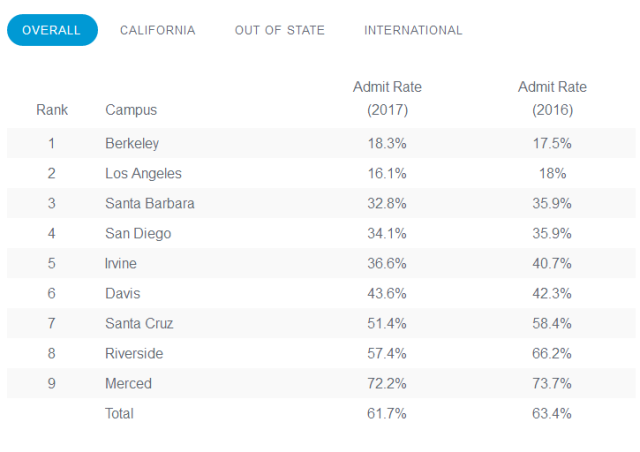
Task: Click Berkeley's 18.3% admit rate cell
Action: click(387, 143)
